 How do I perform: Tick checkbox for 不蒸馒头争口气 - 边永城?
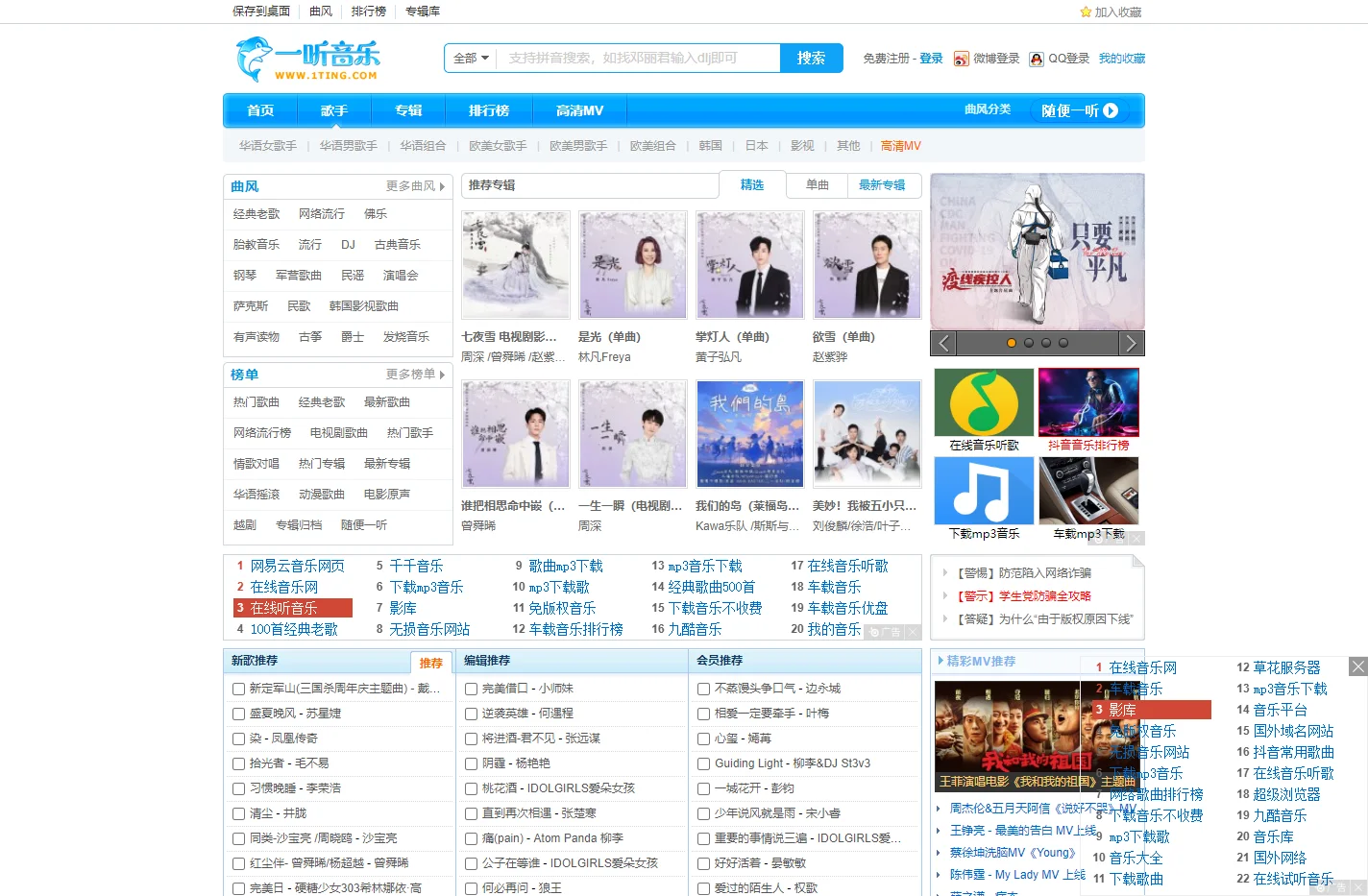pos(704,689)
